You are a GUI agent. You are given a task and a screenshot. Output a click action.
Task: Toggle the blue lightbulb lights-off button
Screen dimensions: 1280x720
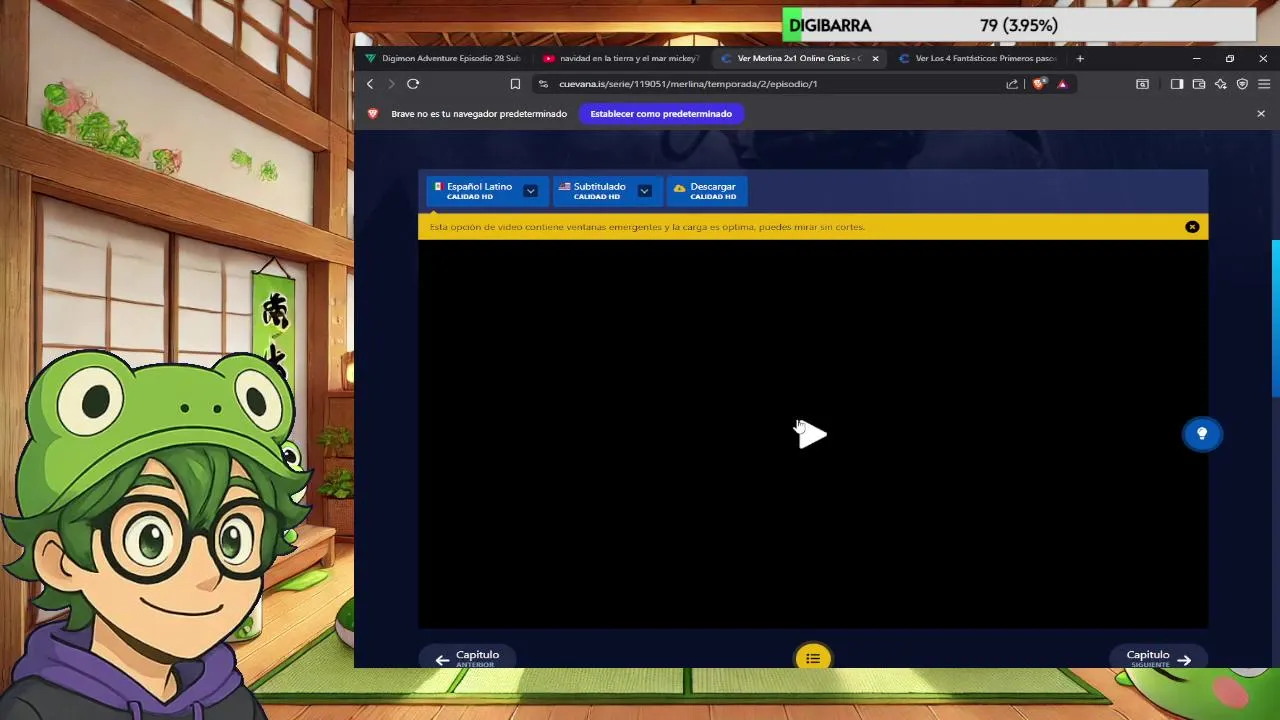coord(1202,434)
